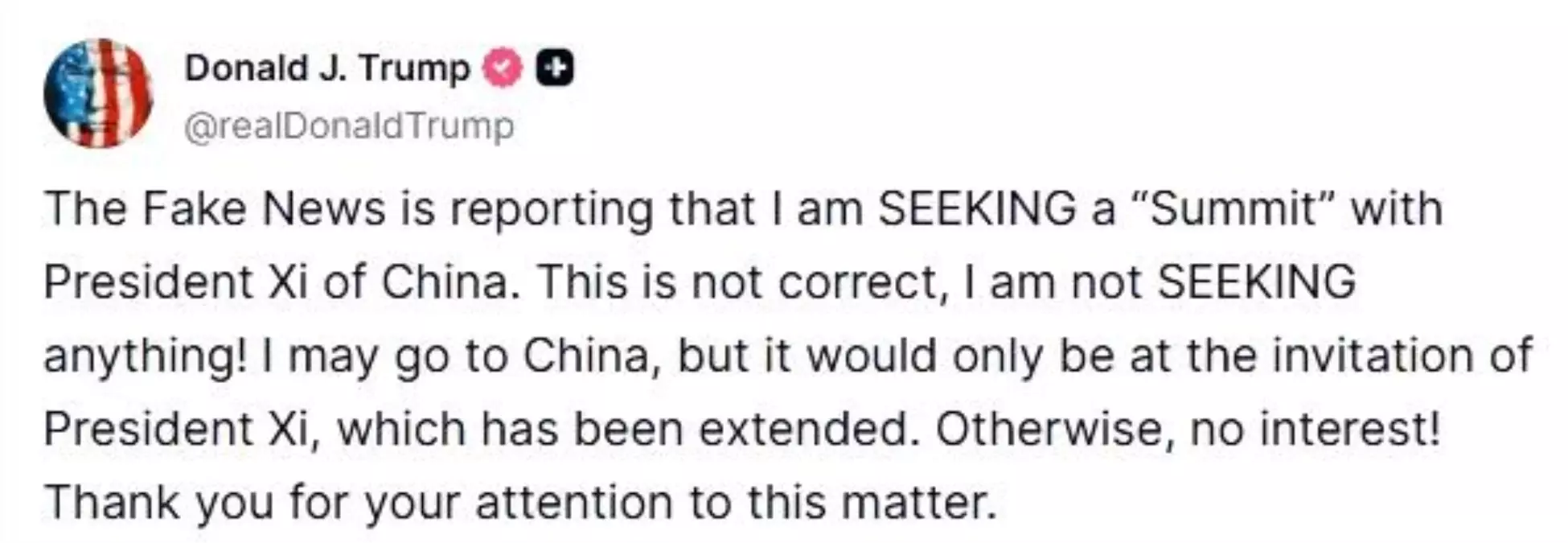This screenshot has width=1568, height=543.
Task: Click the flag-painted profile avatar
Action: coord(98,93)
